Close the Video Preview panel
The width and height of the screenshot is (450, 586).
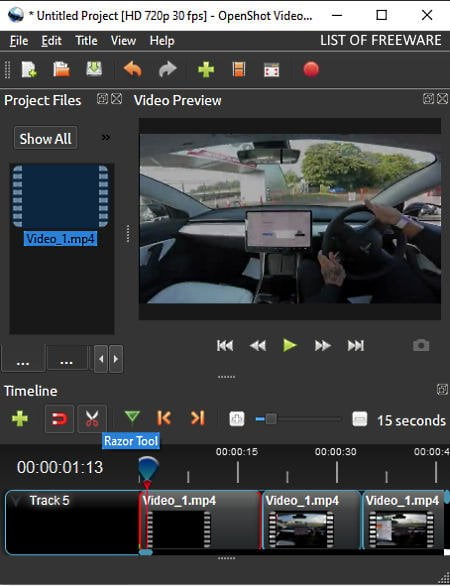coord(443,99)
